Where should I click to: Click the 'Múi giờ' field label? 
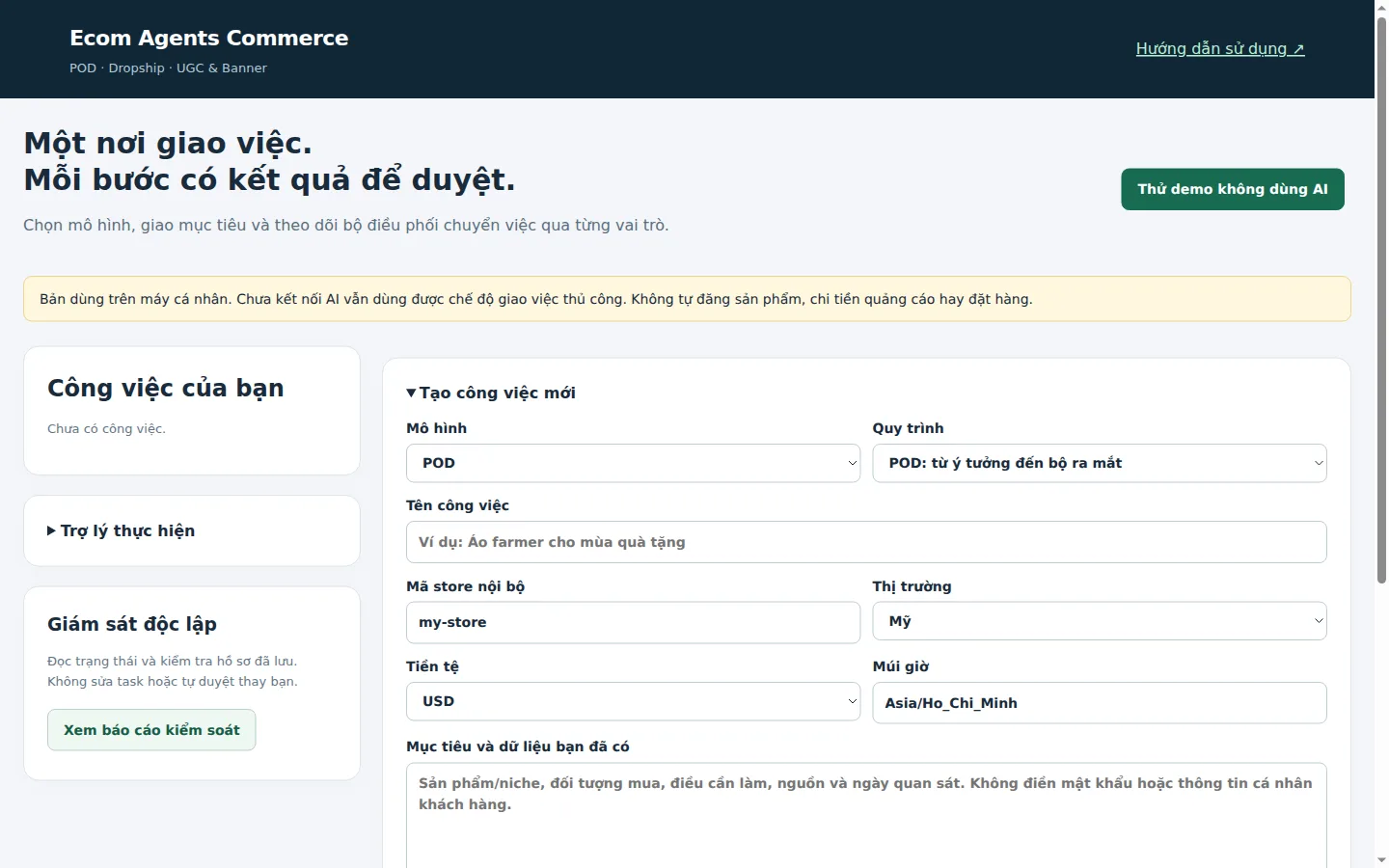(901, 666)
